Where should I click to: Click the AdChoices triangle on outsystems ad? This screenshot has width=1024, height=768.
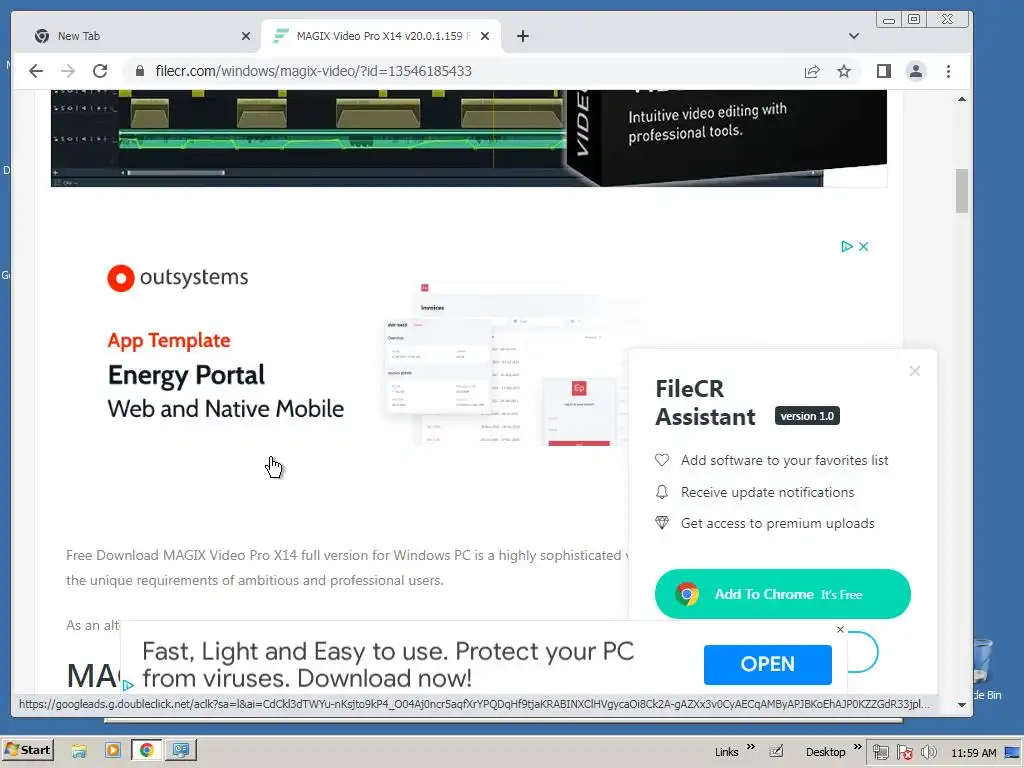pos(846,246)
